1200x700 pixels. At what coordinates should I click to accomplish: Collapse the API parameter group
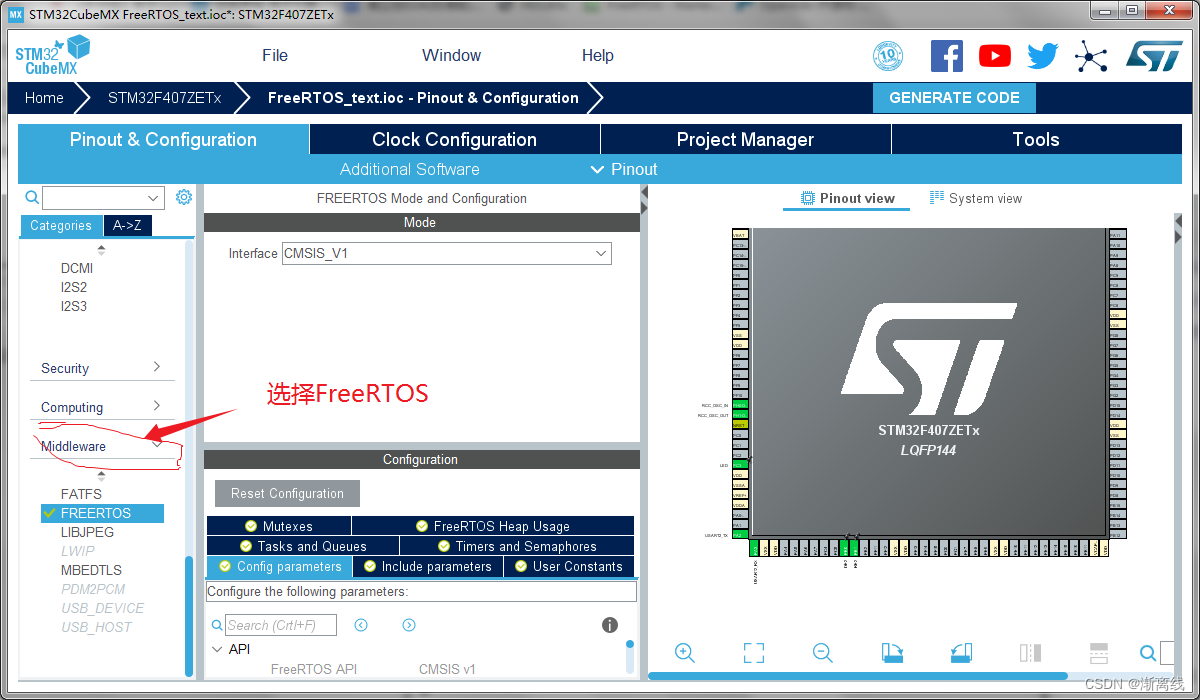217,649
